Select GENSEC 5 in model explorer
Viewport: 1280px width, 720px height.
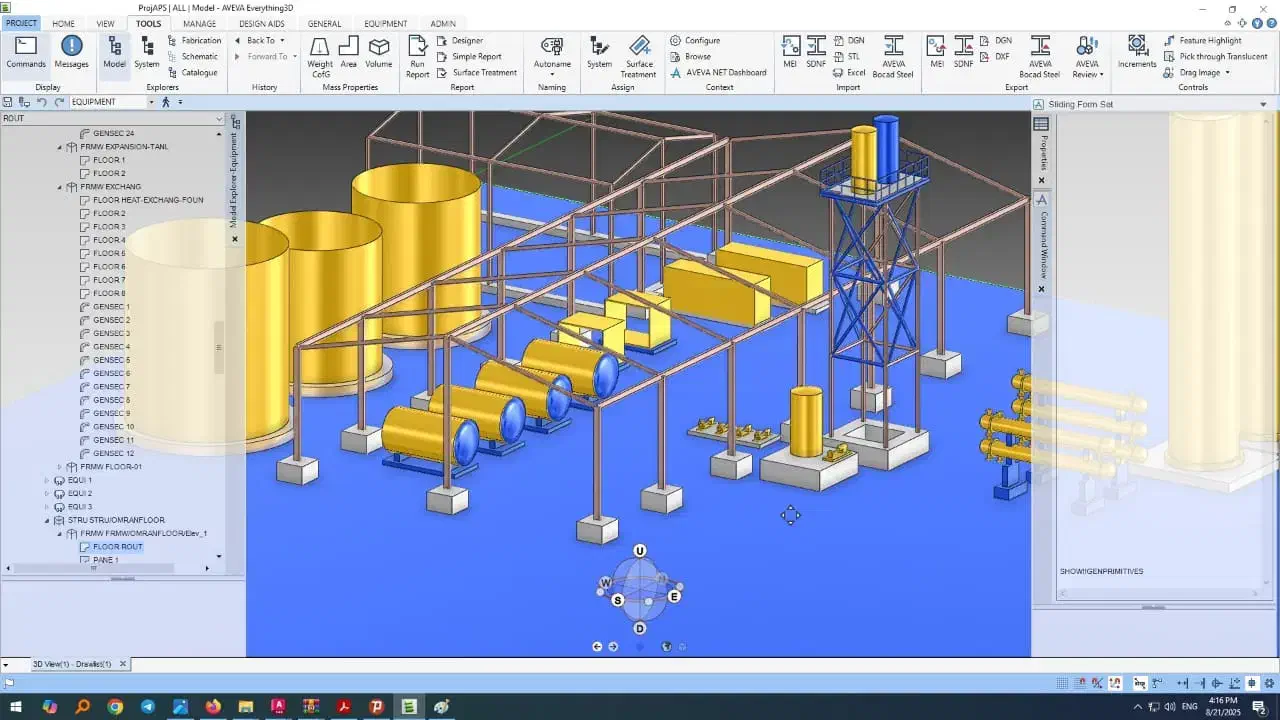[x=112, y=360]
